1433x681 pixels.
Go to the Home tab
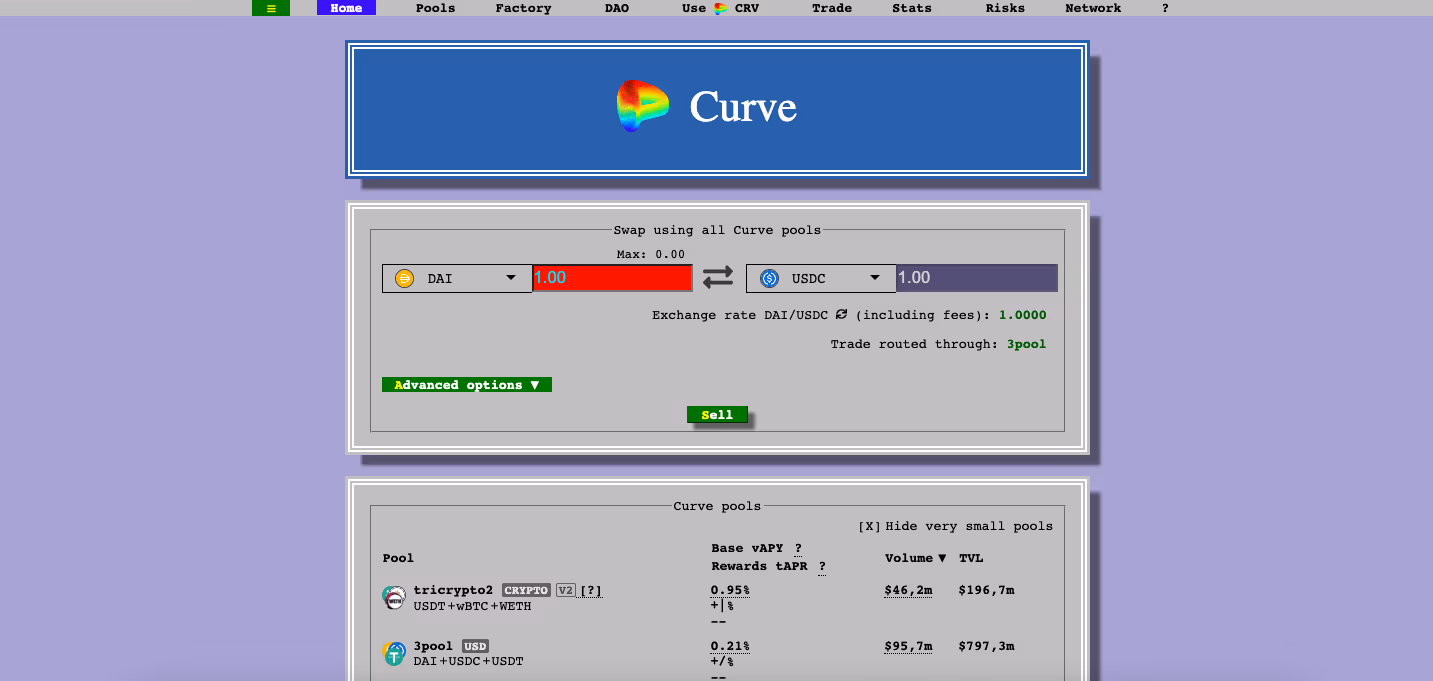click(346, 8)
